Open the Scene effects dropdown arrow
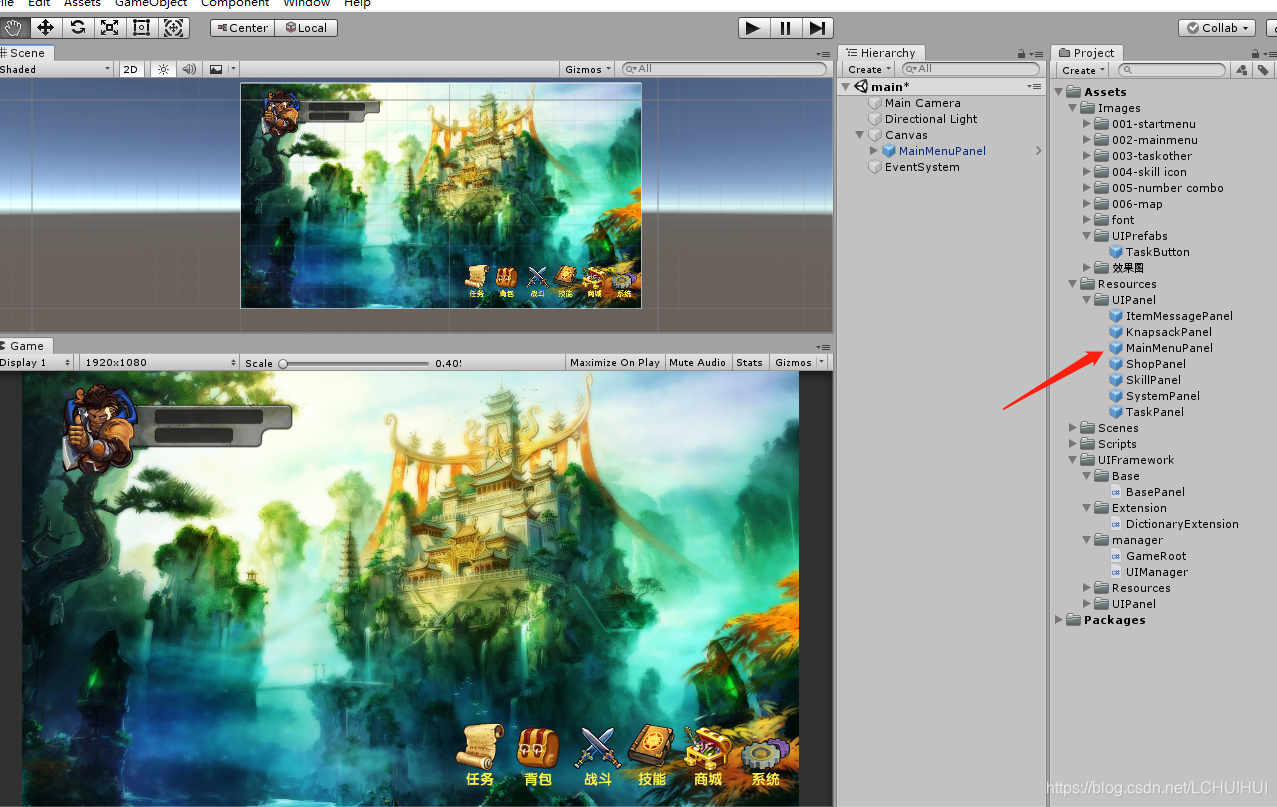 click(234, 69)
